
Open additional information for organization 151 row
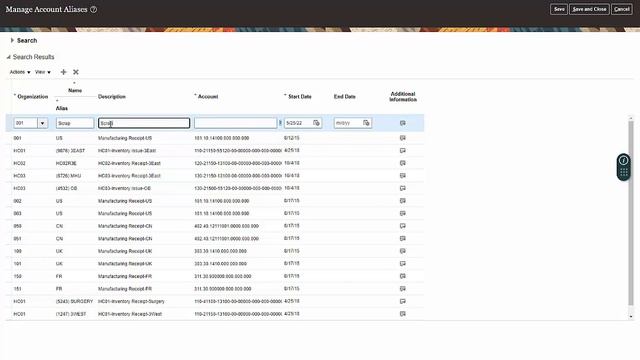403,289
